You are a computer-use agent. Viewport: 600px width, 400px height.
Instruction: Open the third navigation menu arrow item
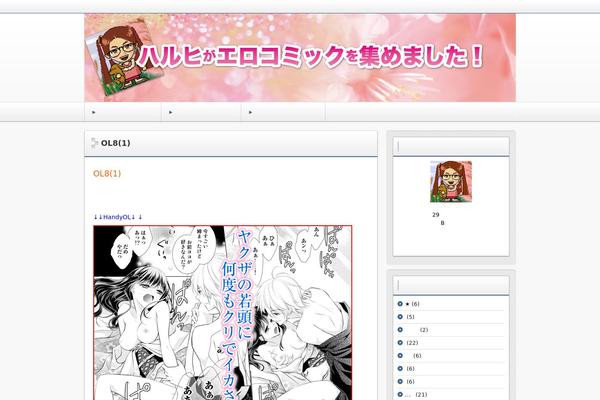coord(283,112)
